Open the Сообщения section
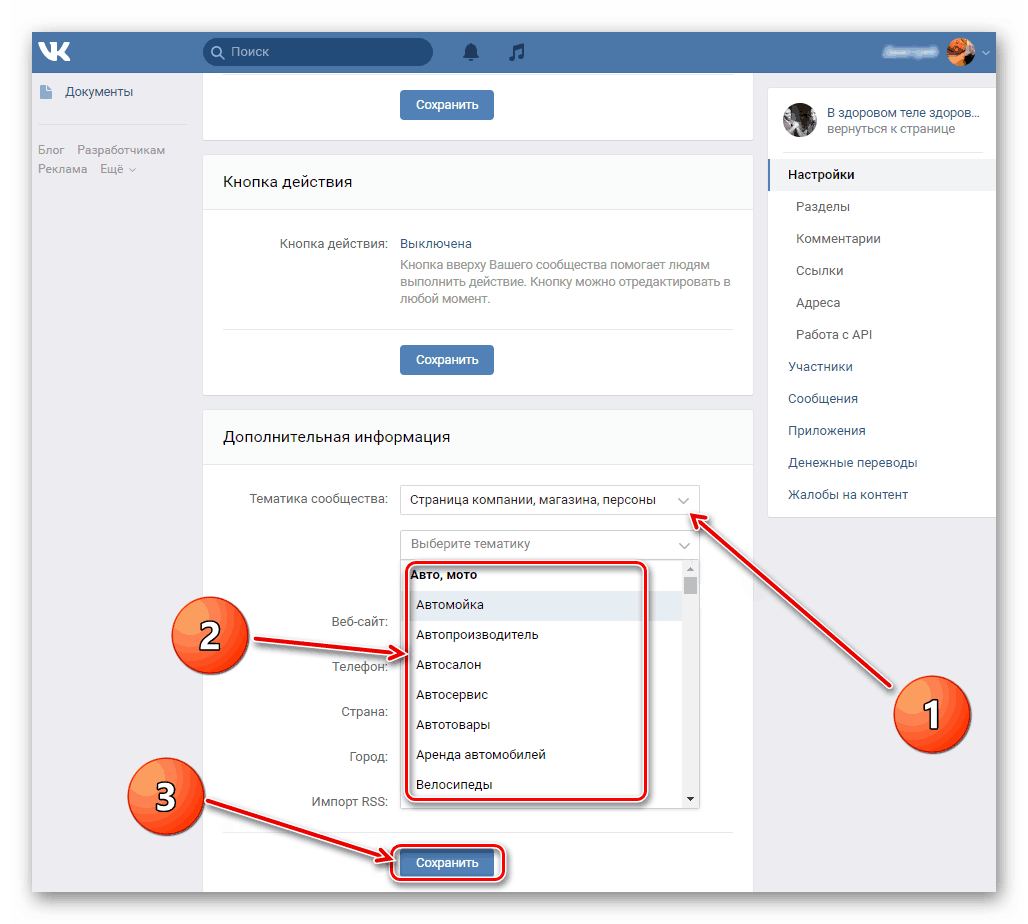1028x924 pixels. click(823, 399)
